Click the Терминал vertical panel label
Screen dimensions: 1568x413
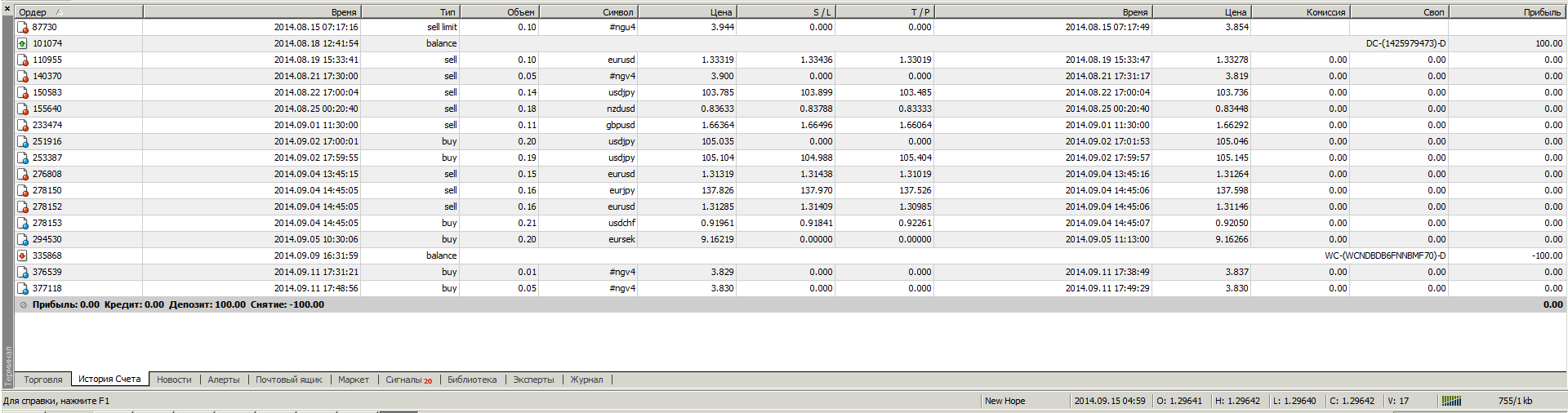click(8, 365)
